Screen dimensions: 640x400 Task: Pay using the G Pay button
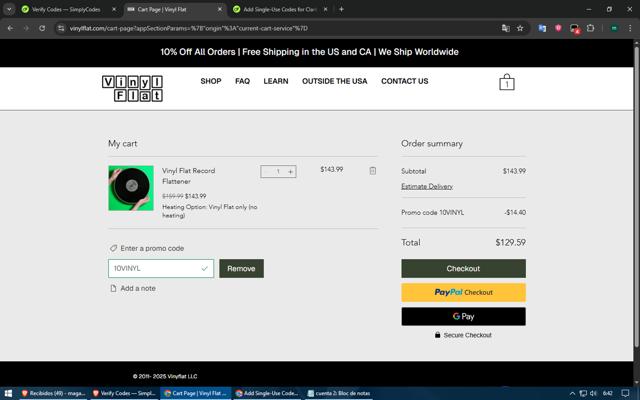463,316
